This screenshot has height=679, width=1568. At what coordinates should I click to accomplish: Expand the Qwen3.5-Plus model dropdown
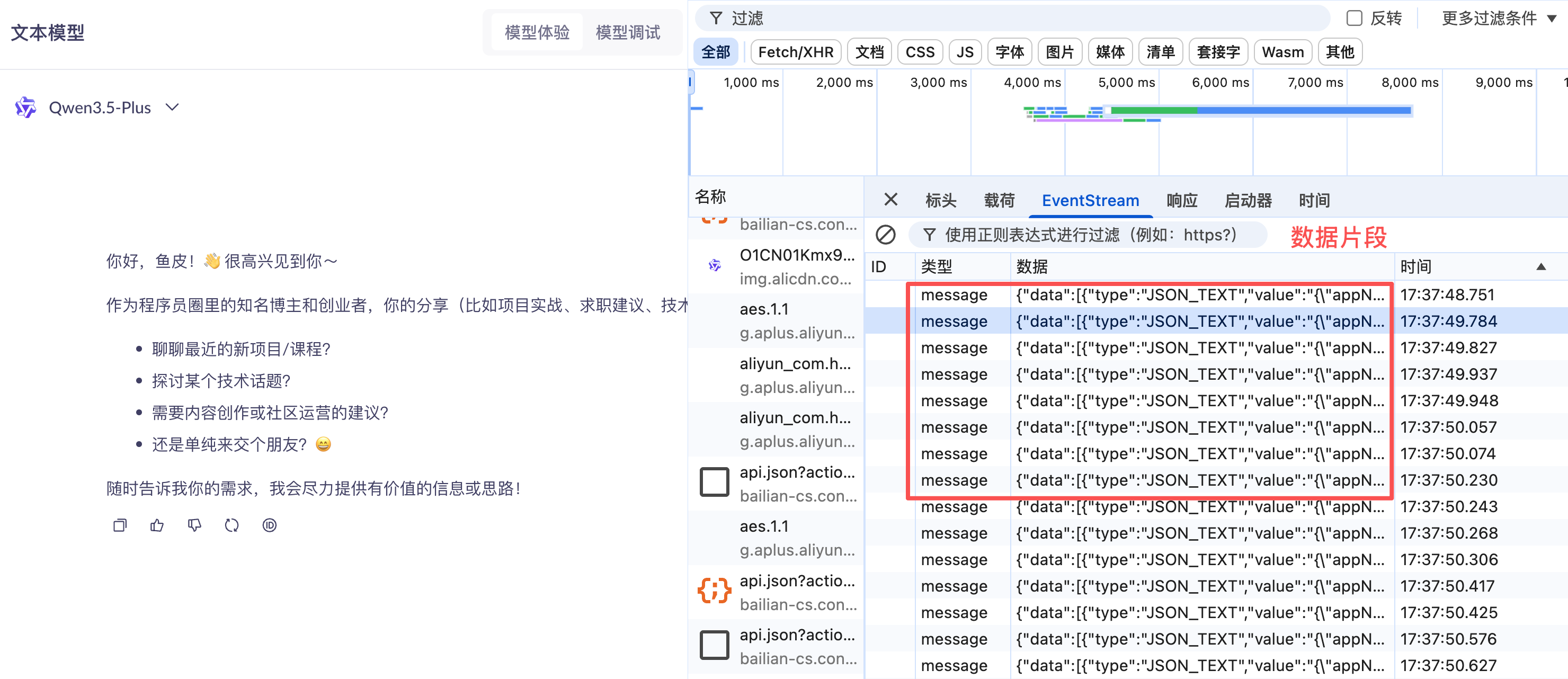[x=173, y=108]
